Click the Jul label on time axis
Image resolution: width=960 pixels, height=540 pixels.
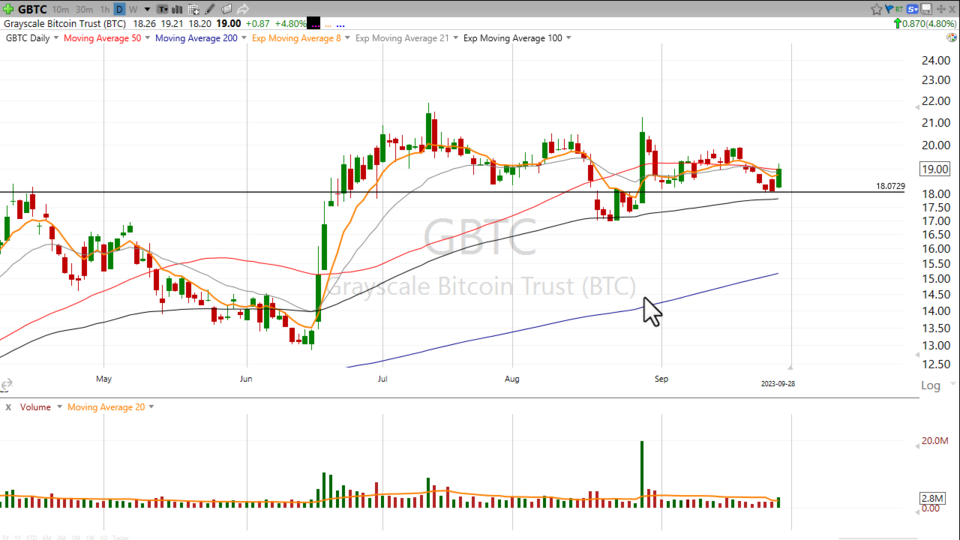pyautogui.click(x=383, y=379)
